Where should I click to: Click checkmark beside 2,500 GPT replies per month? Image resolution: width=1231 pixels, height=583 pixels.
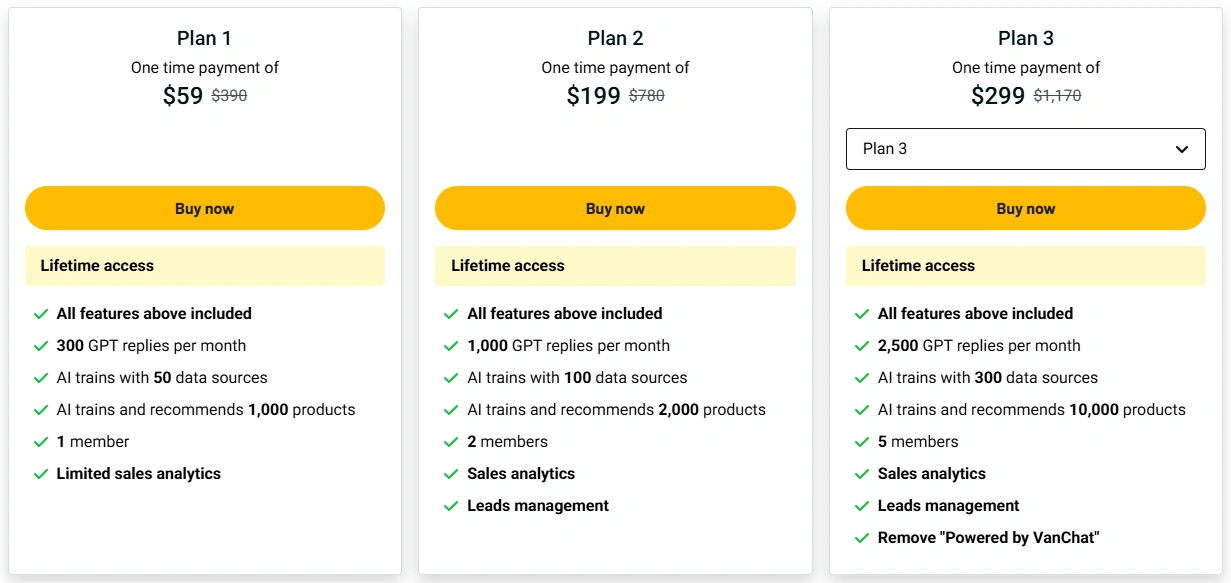click(862, 346)
